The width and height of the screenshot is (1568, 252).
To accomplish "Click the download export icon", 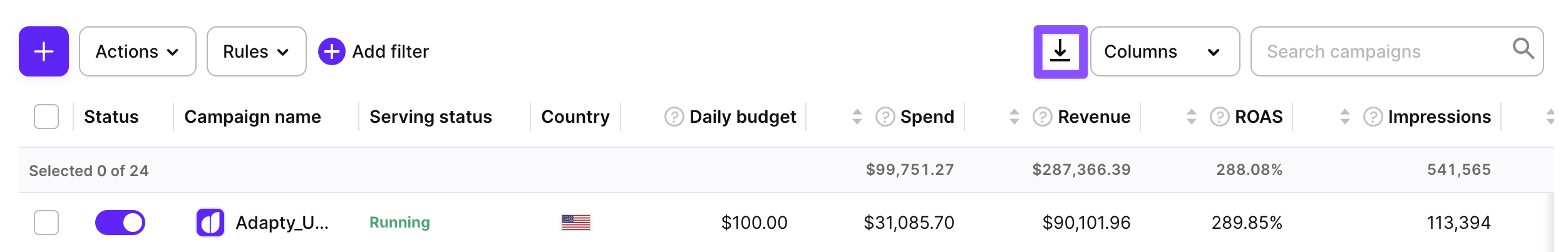I will pos(1060,51).
